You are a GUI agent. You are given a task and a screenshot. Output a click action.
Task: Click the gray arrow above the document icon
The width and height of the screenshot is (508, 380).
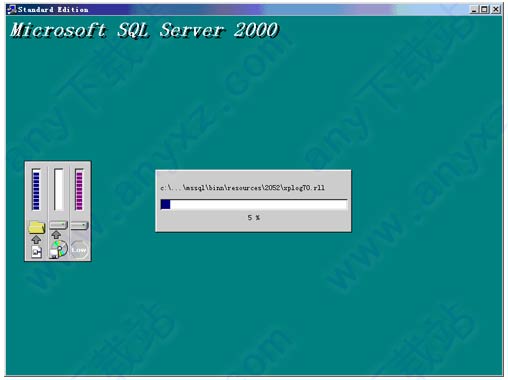point(36,239)
